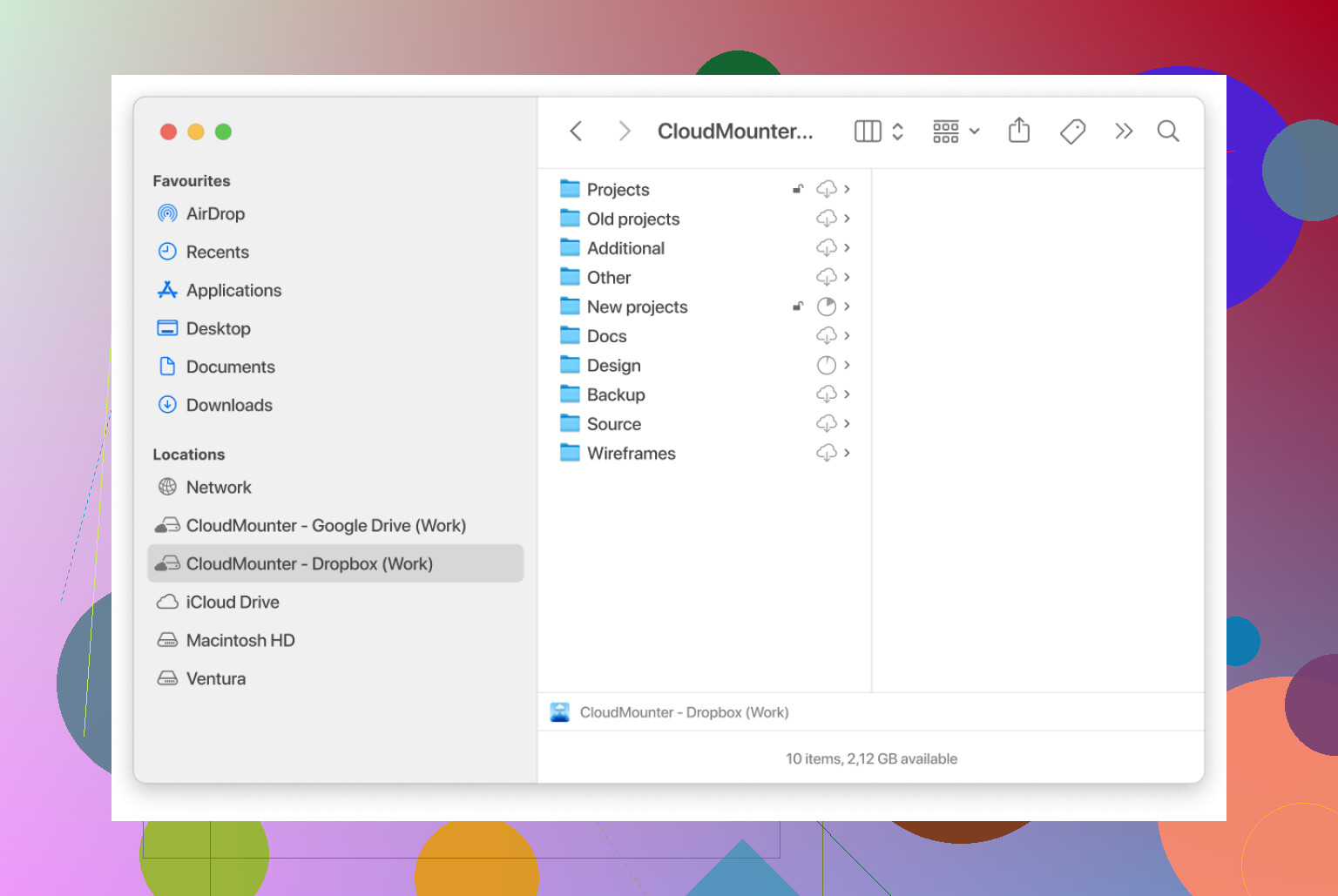Open iCloud Drive in Locations

232,602
